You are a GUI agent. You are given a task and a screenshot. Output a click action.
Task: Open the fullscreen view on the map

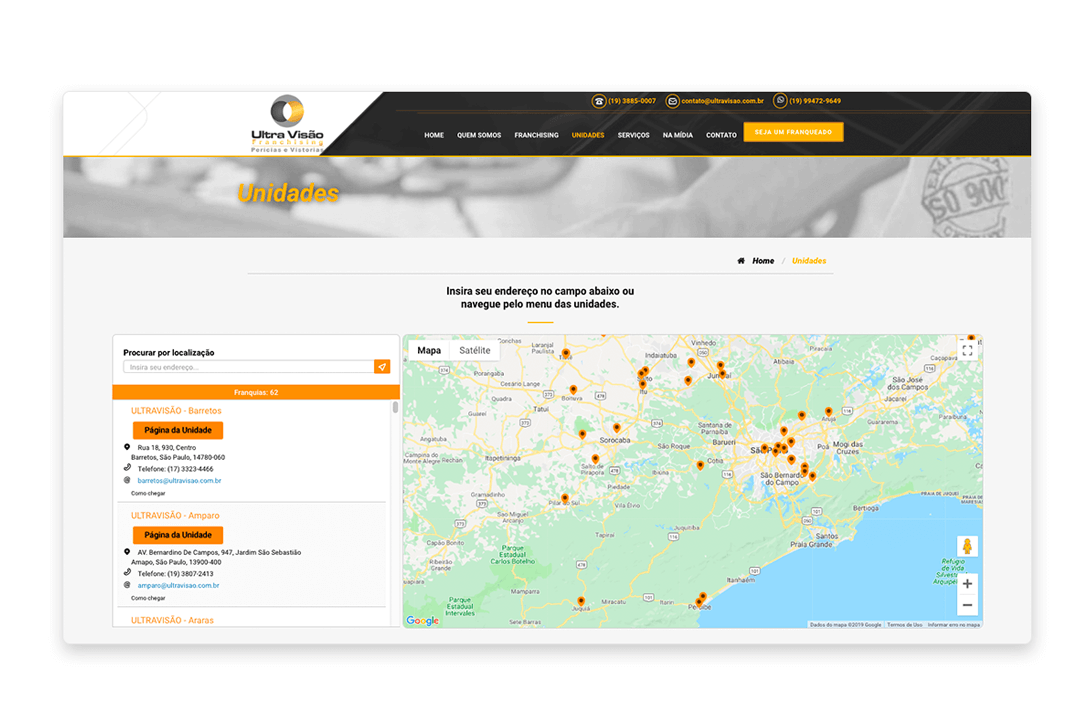tap(967, 349)
